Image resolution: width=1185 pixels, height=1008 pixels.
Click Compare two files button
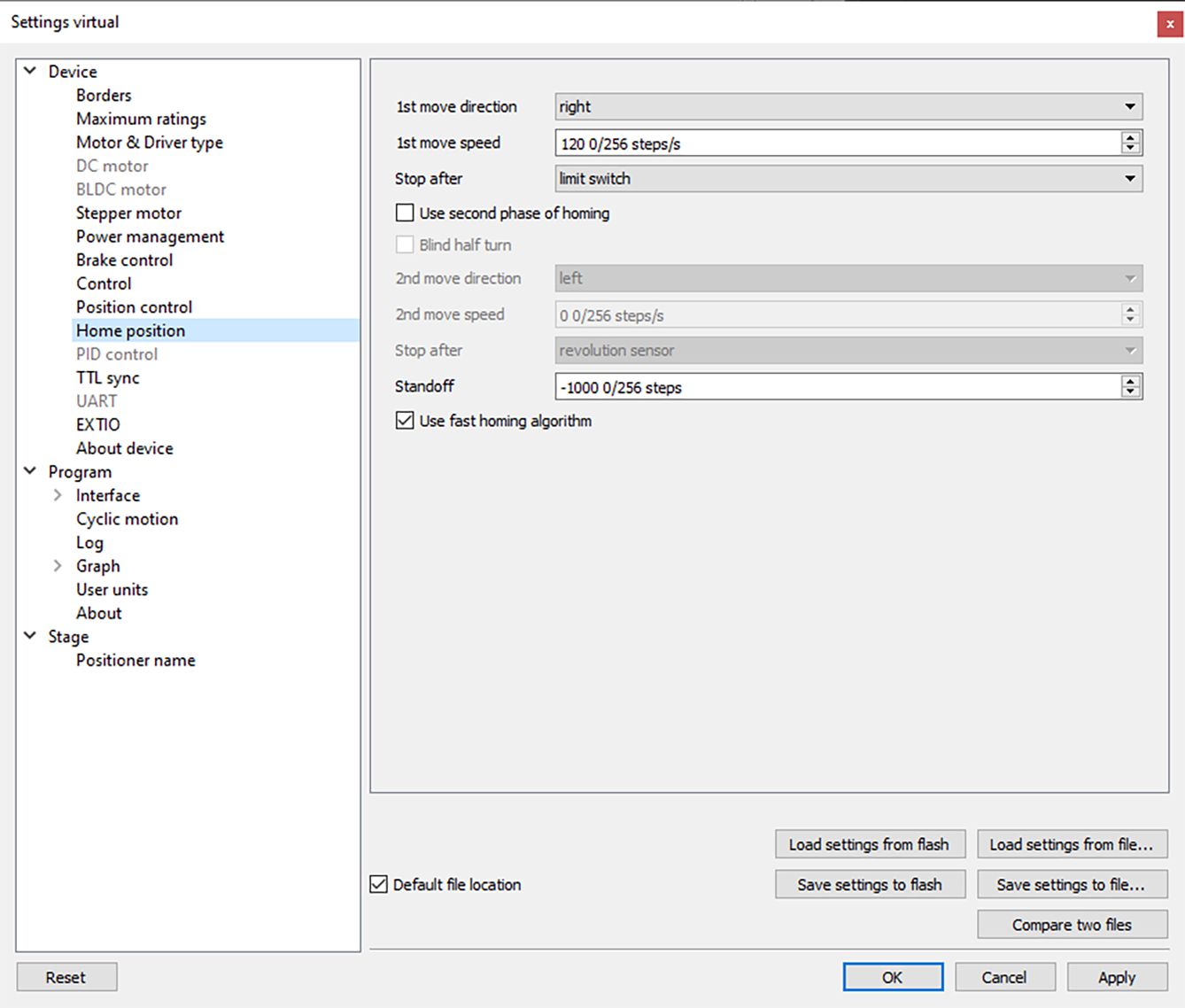pyautogui.click(x=1072, y=925)
